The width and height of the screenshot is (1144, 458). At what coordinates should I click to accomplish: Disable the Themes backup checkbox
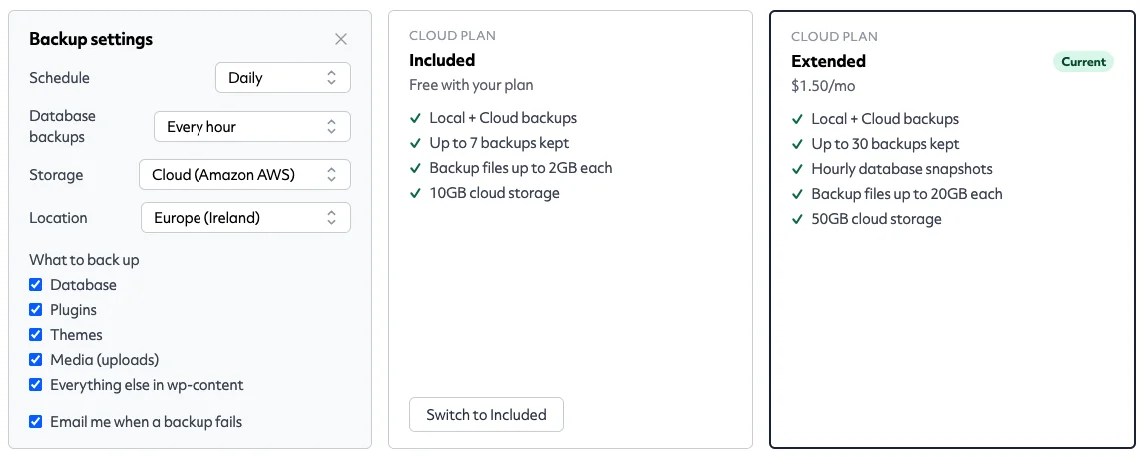(x=35, y=335)
